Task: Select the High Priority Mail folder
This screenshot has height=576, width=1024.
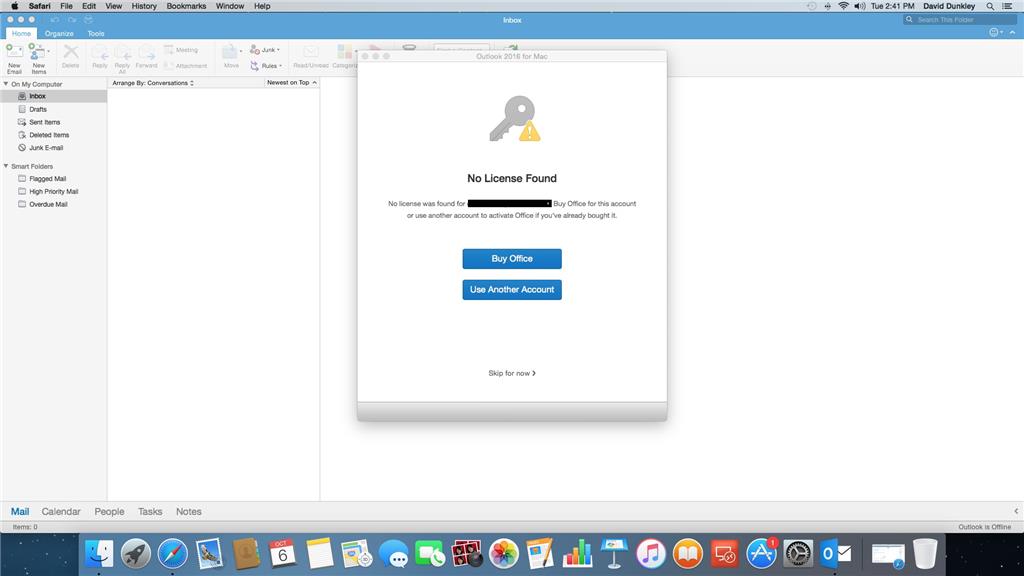Action: point(54,191)
